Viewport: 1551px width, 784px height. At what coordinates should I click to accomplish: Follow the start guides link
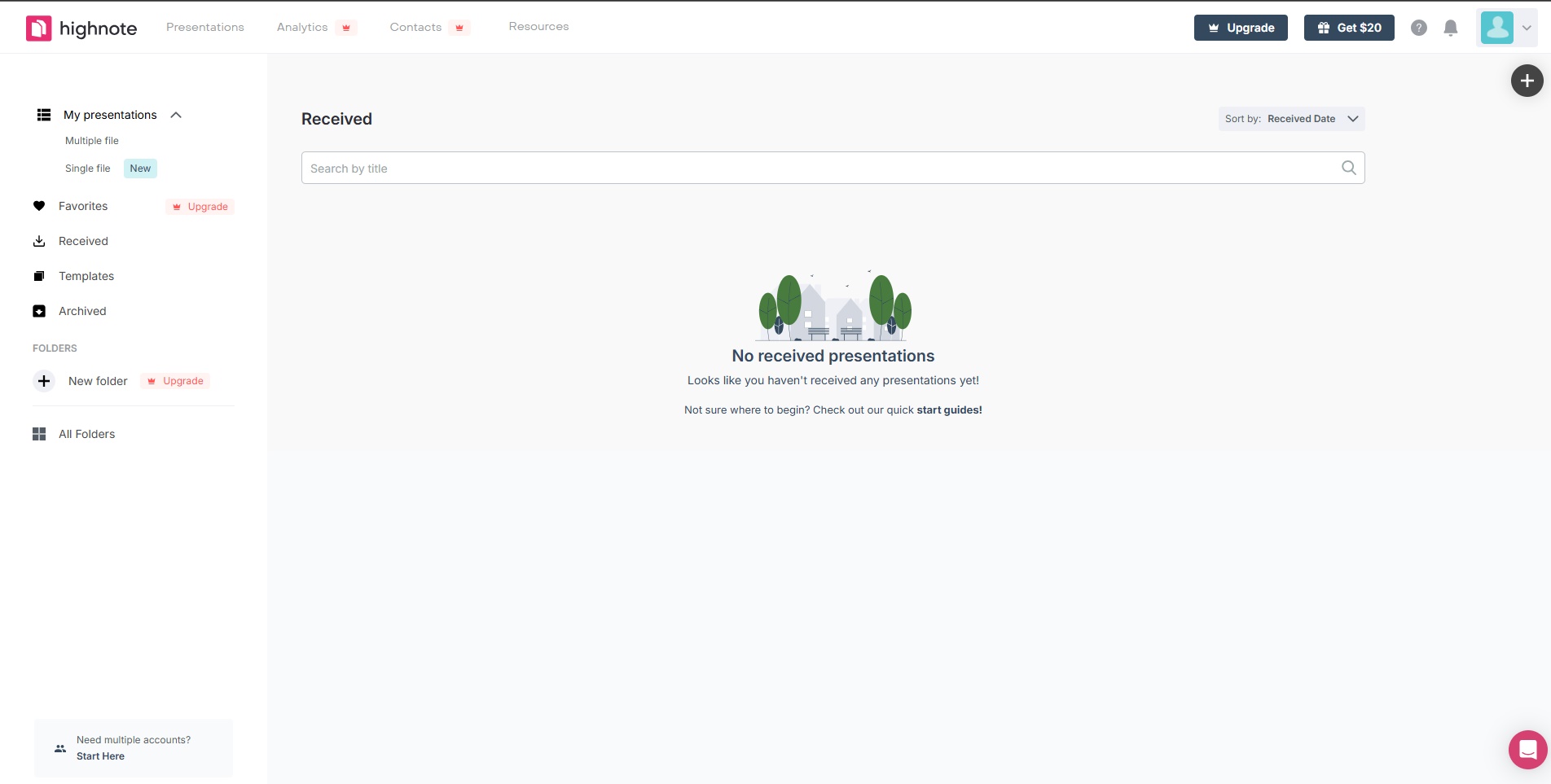click(x=949, y=410)
